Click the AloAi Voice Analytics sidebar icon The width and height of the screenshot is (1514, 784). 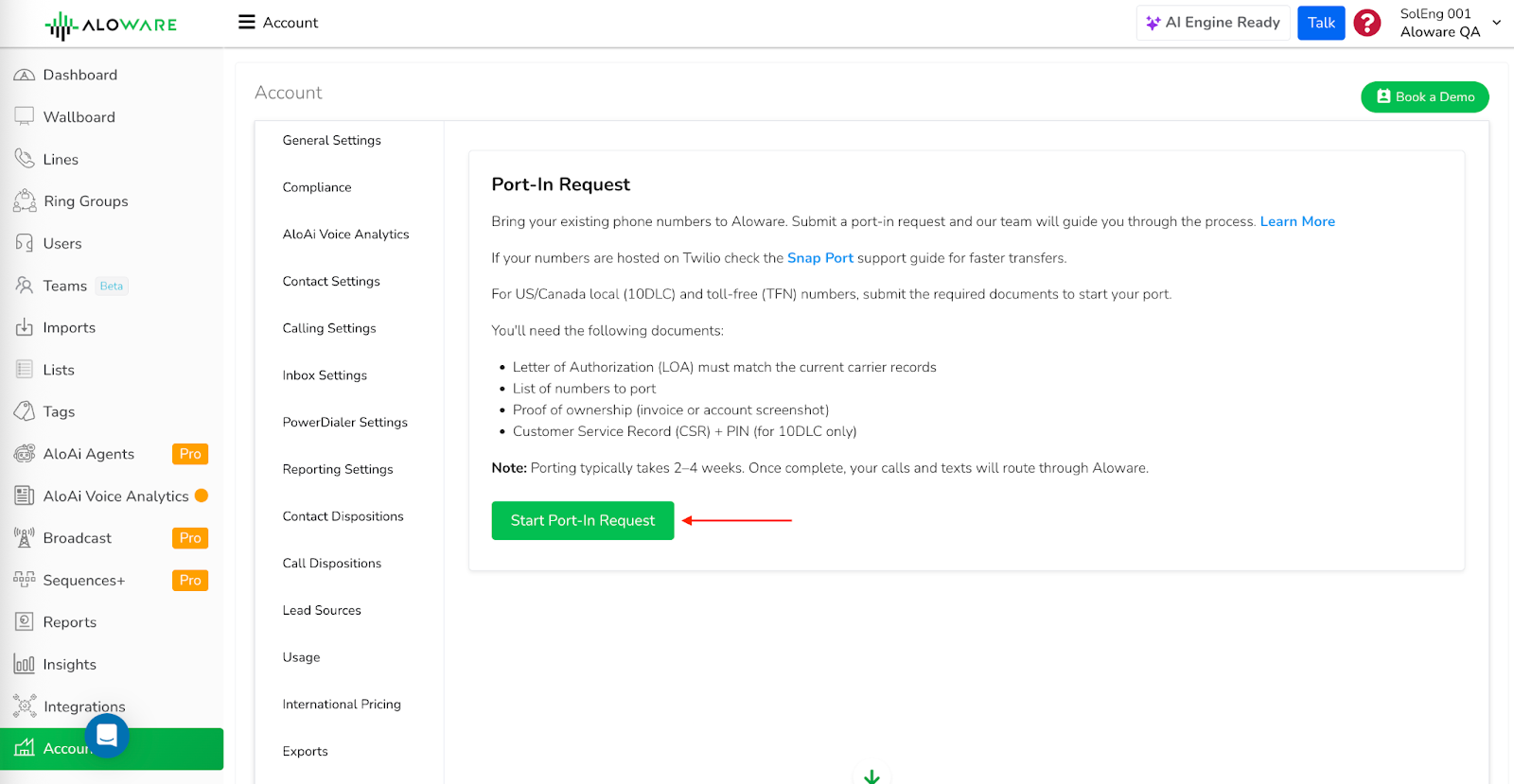[x=25, y=496]
